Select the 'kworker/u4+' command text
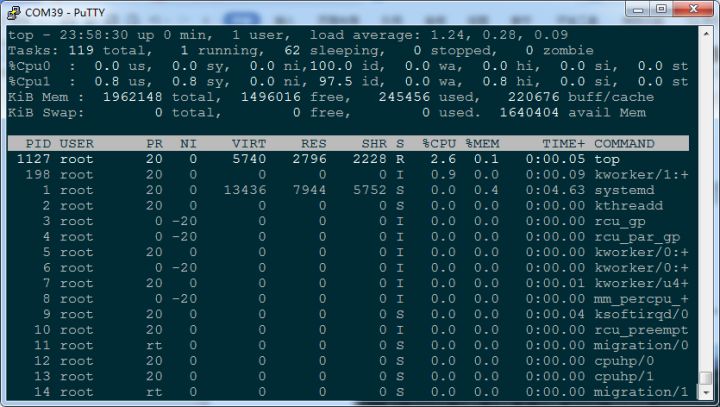720x407 pixels. [641, 283]
